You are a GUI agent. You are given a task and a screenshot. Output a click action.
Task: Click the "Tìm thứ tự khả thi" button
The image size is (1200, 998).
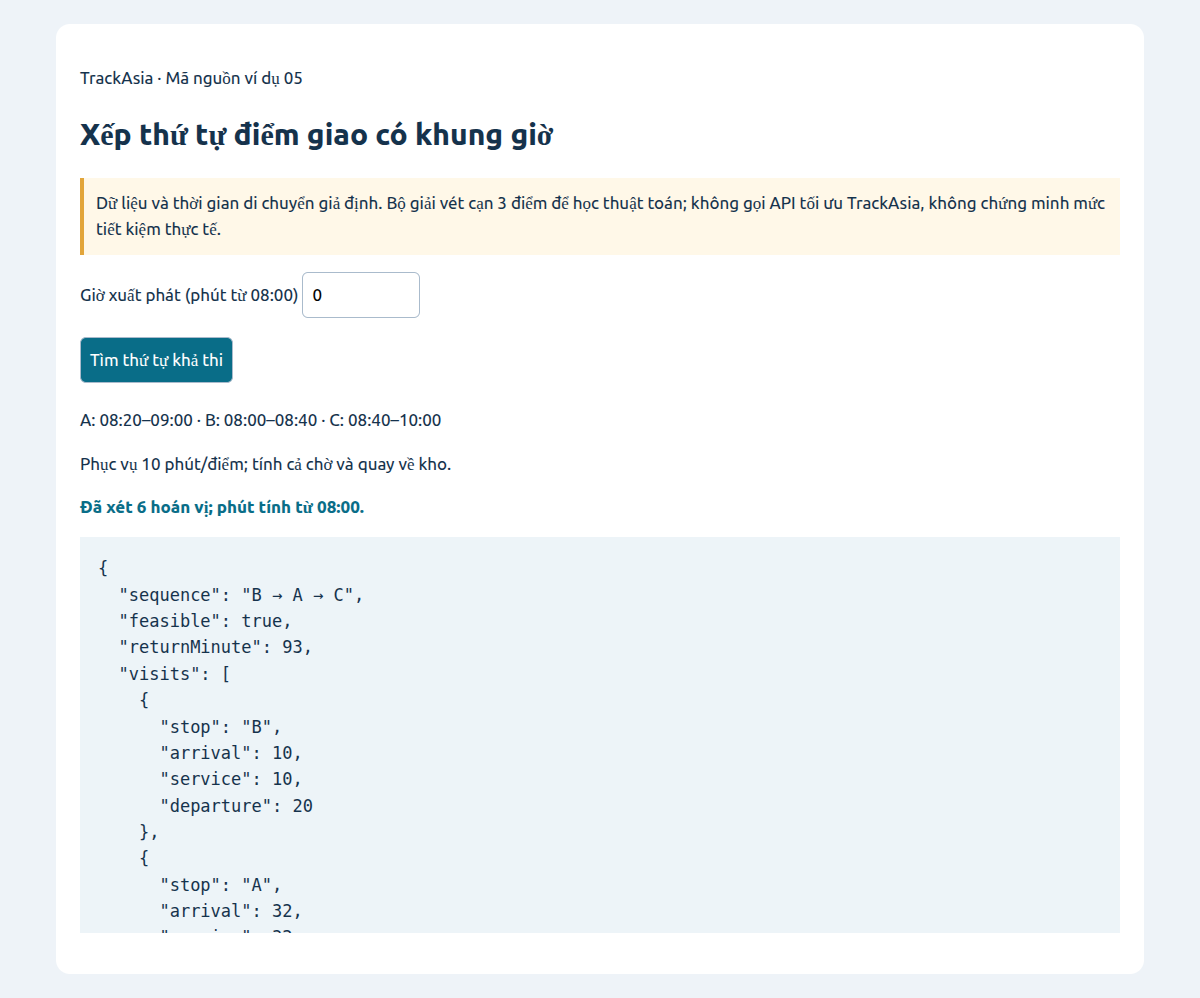156,360
